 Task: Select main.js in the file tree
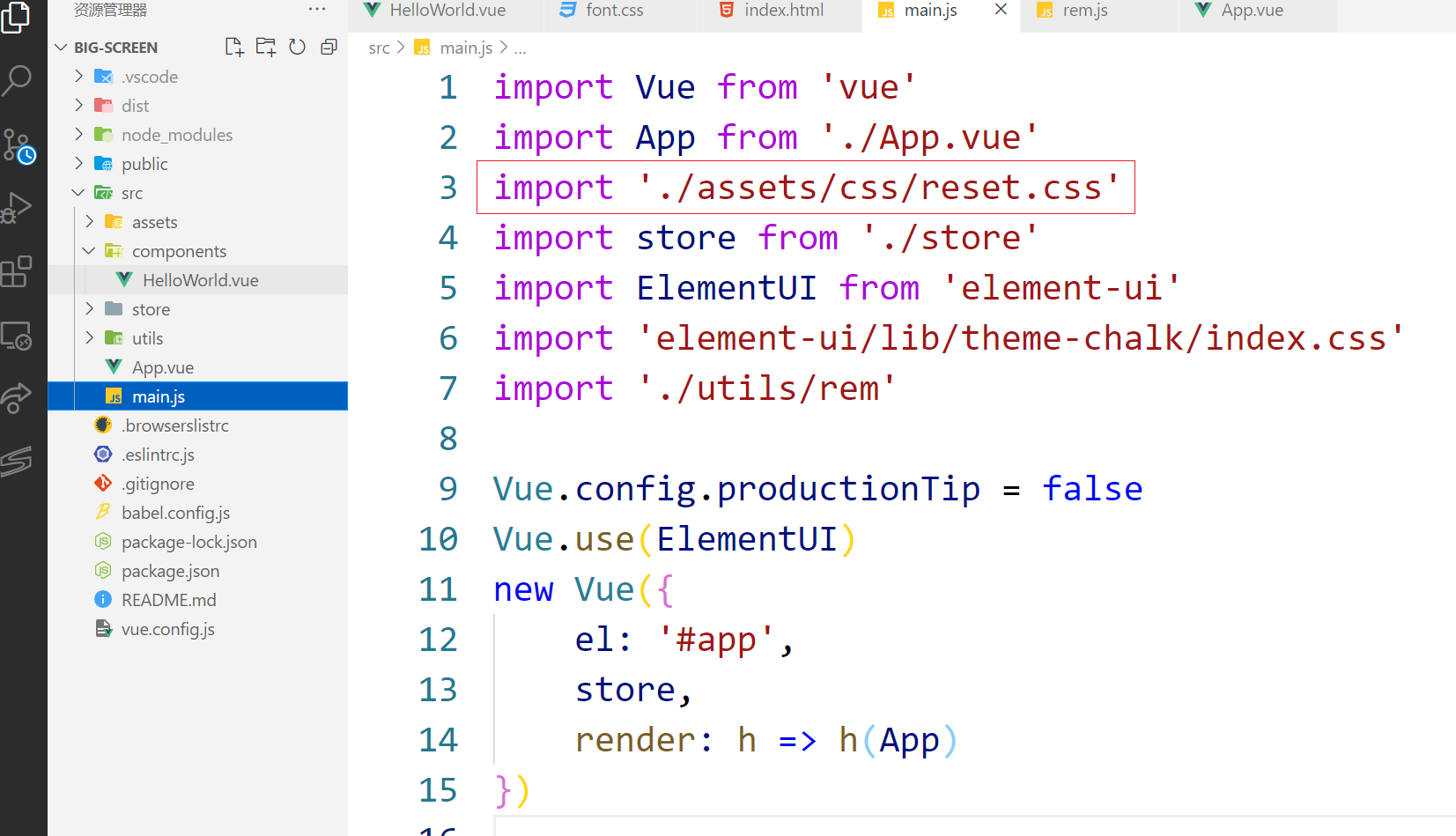(x=198, y=396)
